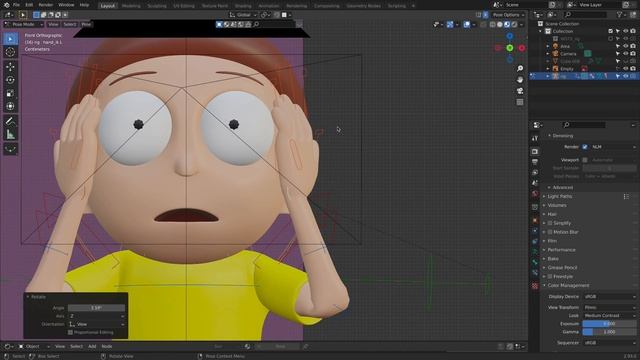Open the Edit menu

click(29, 5)
